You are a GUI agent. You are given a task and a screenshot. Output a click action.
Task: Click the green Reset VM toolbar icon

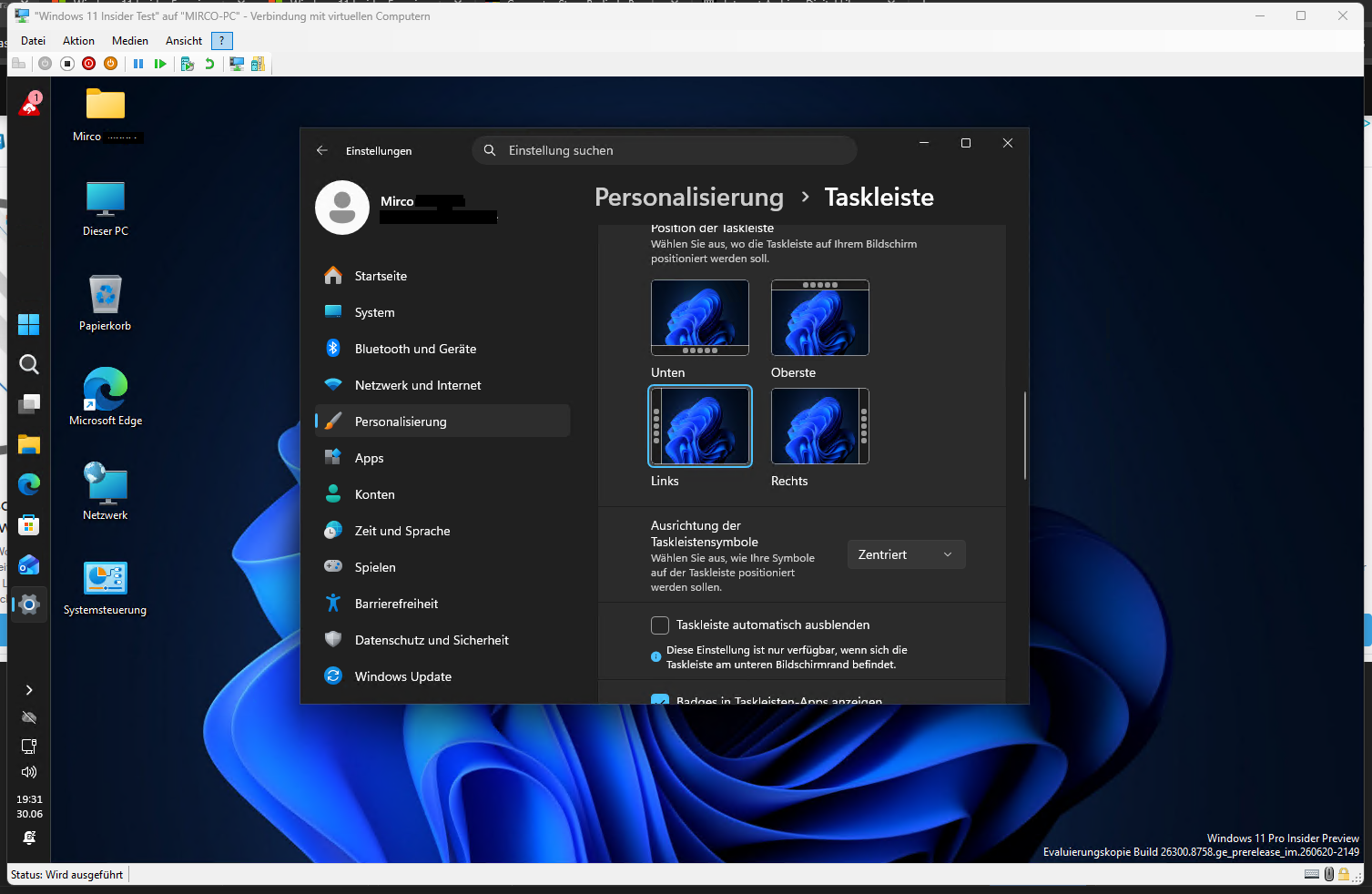160,64
